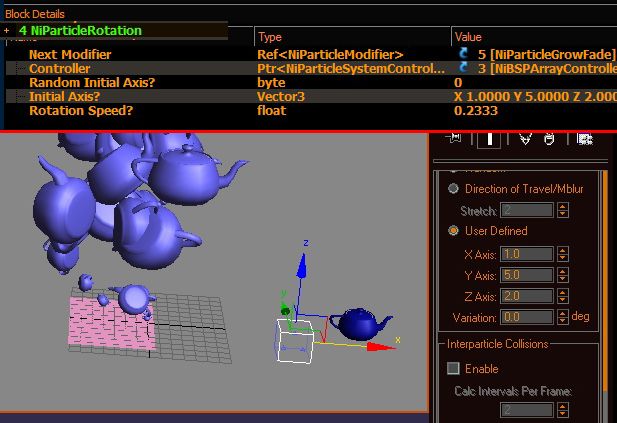Click the Stretch spinner arrows
This screenshot has height=423, width=617.
click(x=563, y=210)
